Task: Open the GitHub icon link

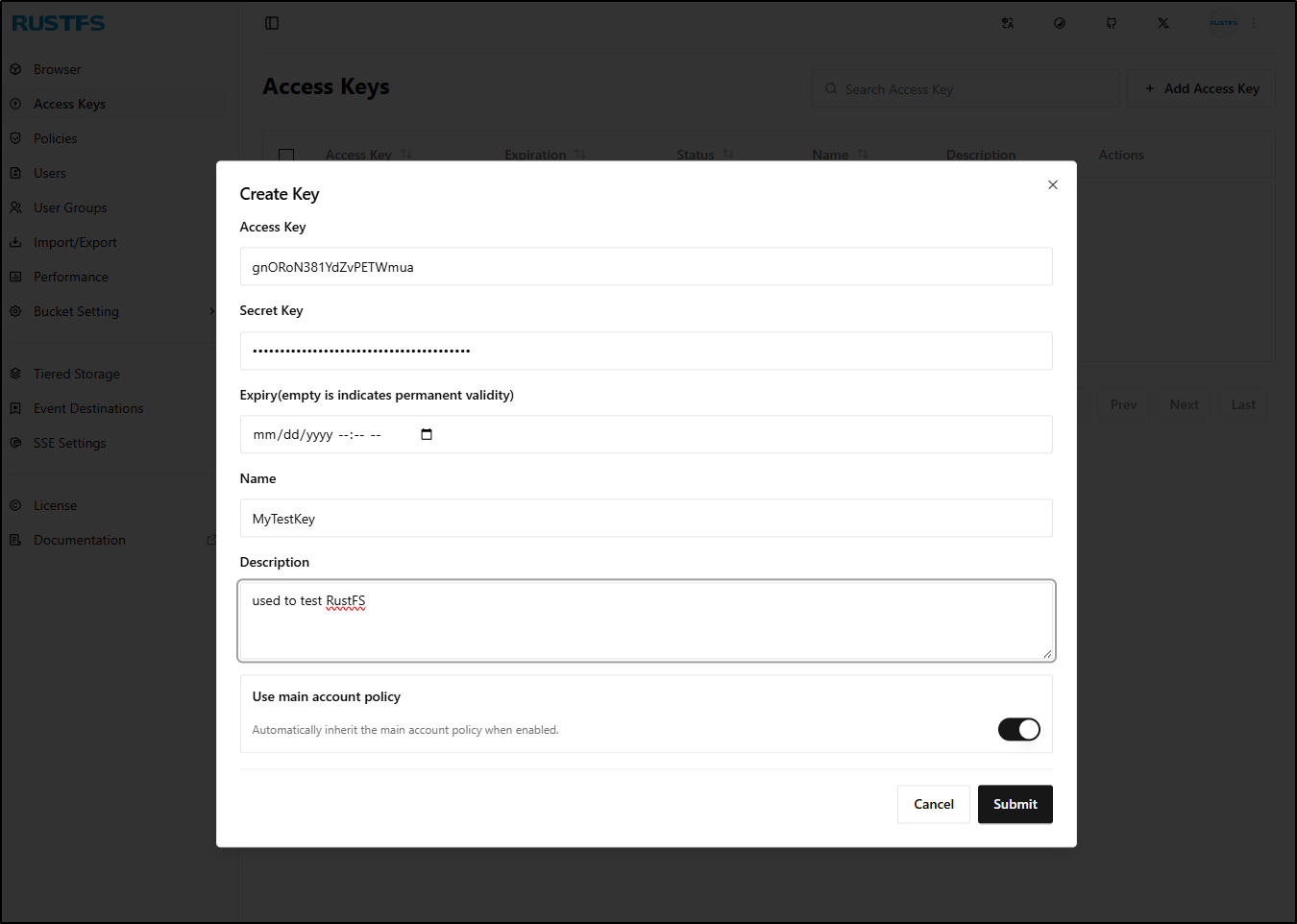Action: 1112,23
